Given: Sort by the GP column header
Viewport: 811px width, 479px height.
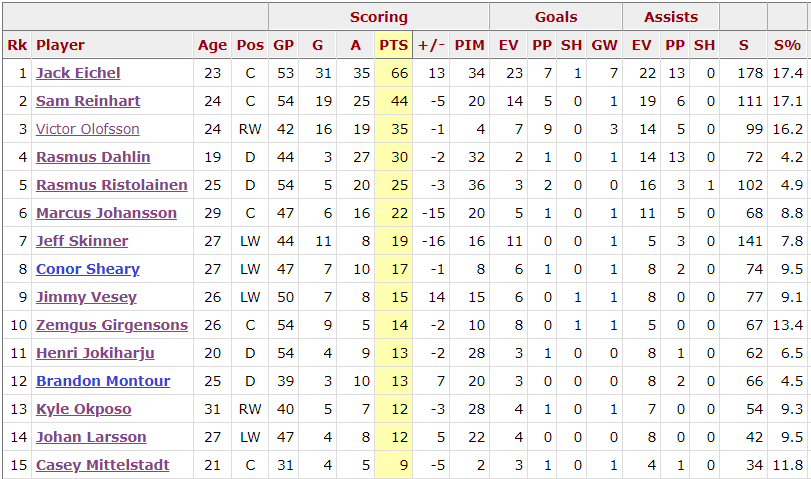Looking at the screenshot, I should click(x=283, y=45).
